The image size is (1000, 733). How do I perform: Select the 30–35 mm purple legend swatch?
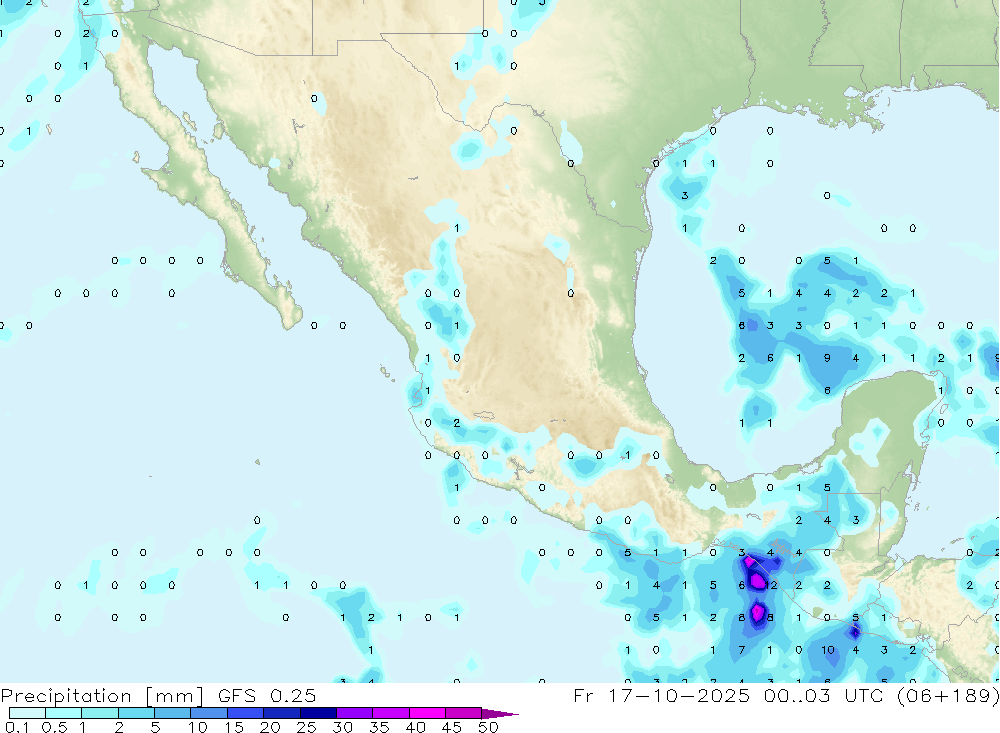(354, 714)
